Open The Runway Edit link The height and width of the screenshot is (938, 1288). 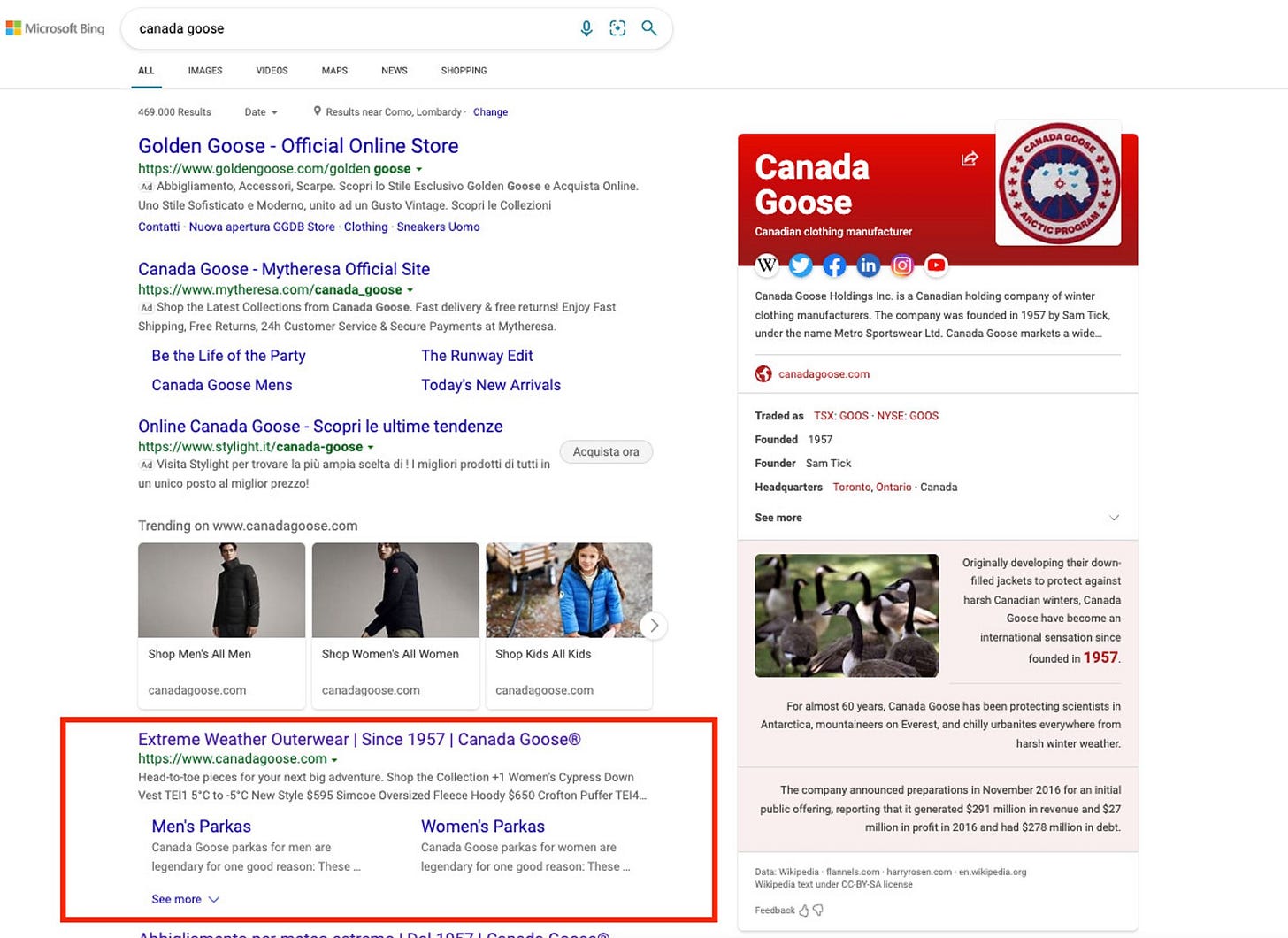click(477, 356)
